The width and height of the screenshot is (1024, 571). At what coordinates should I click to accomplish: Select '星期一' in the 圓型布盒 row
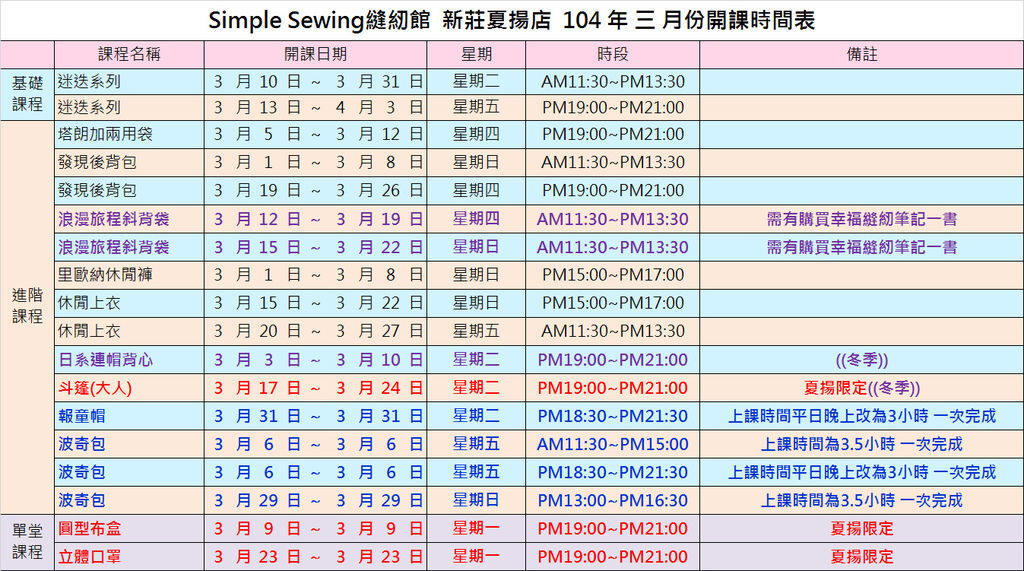click(476, 529)
